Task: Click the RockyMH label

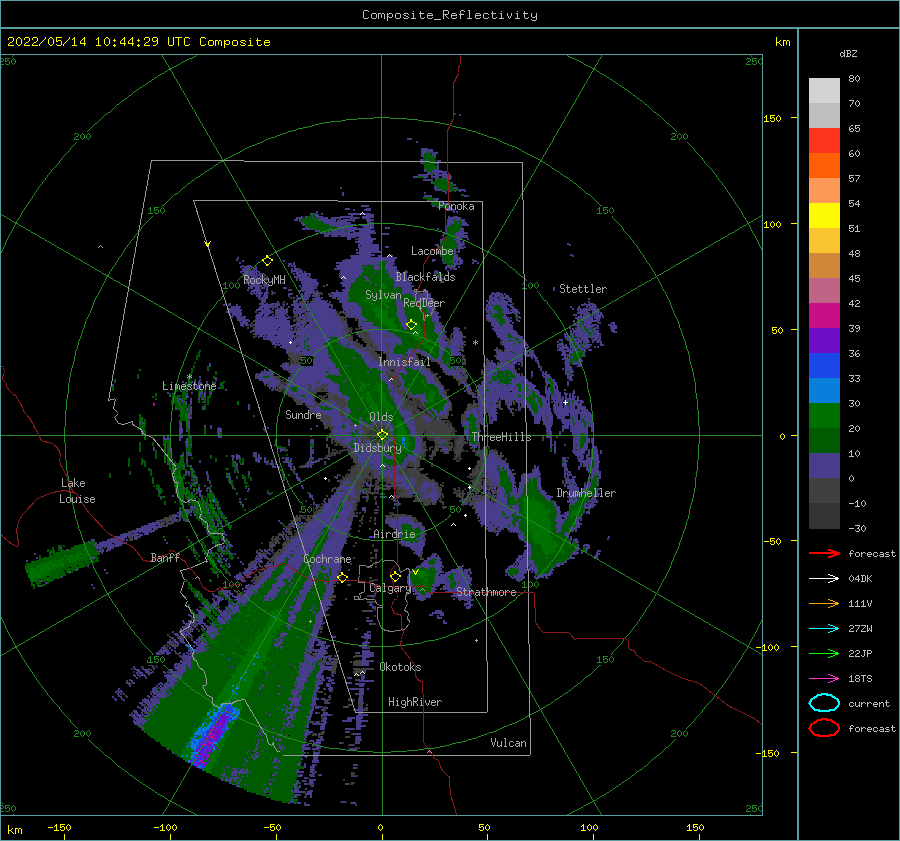Action: (x=264, y=280)
